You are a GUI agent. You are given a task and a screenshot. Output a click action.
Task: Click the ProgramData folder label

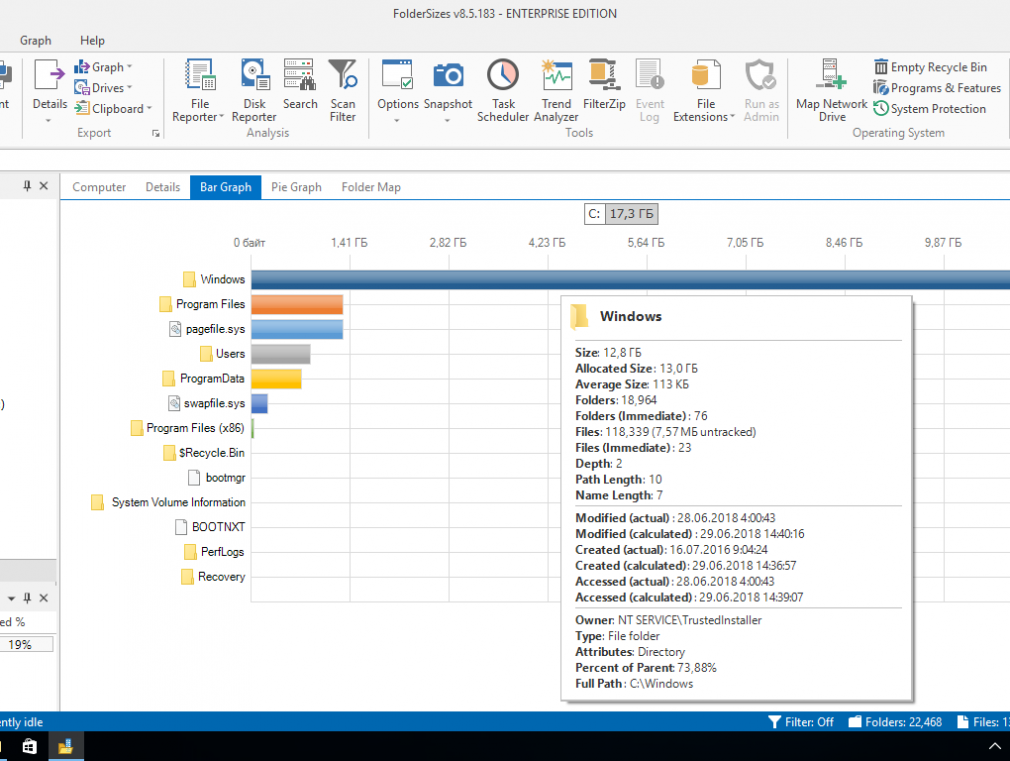tap(212, 378)
